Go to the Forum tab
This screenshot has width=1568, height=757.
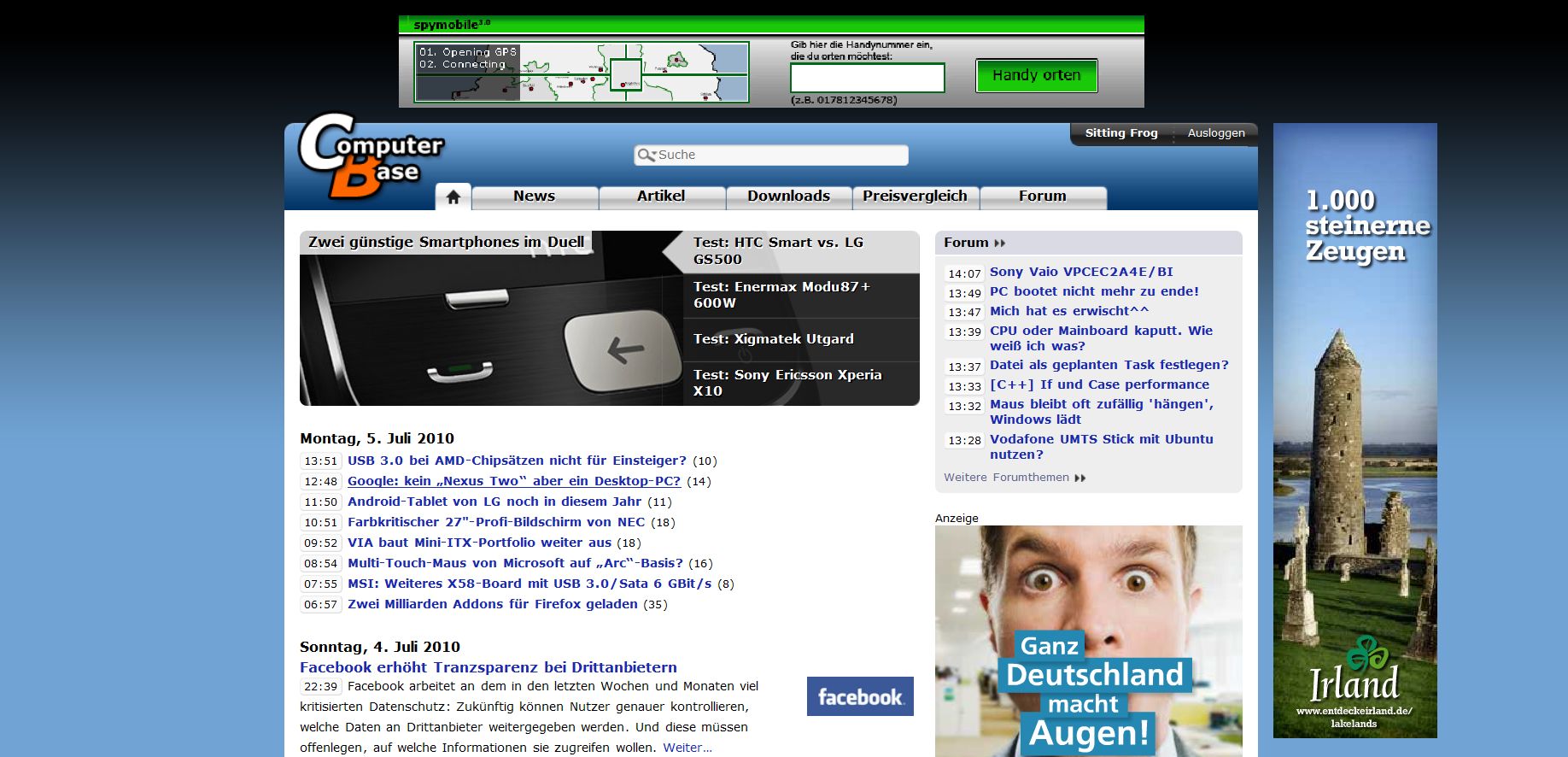(x=1043, y=197)
